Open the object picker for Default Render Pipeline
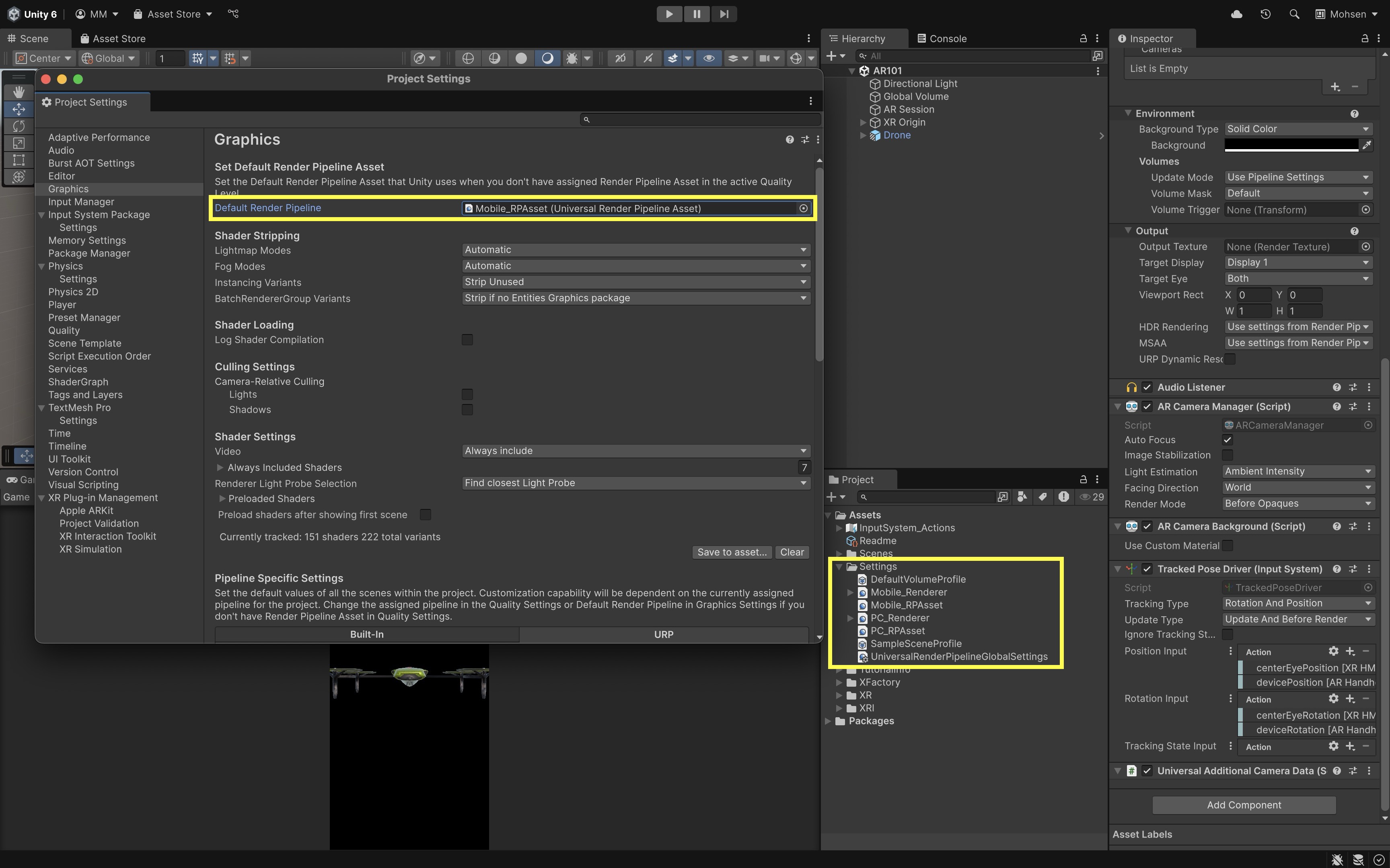The width and height of the screenshot is (1390, 868). [x=803, y=208]
